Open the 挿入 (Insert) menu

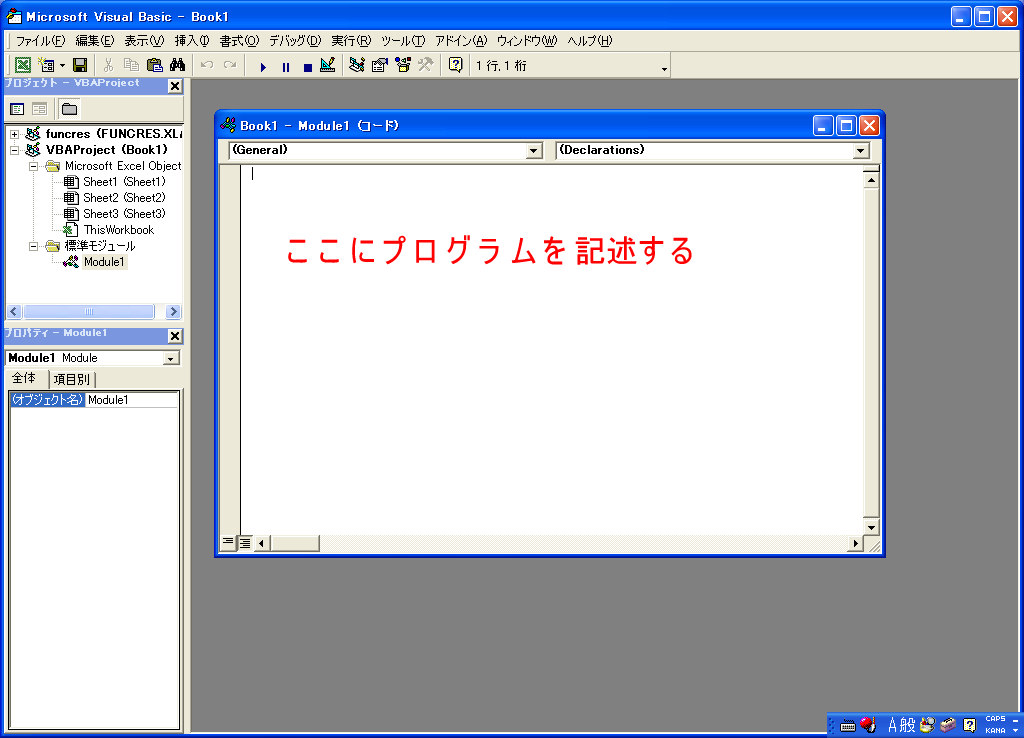click(x=191, y=41)
